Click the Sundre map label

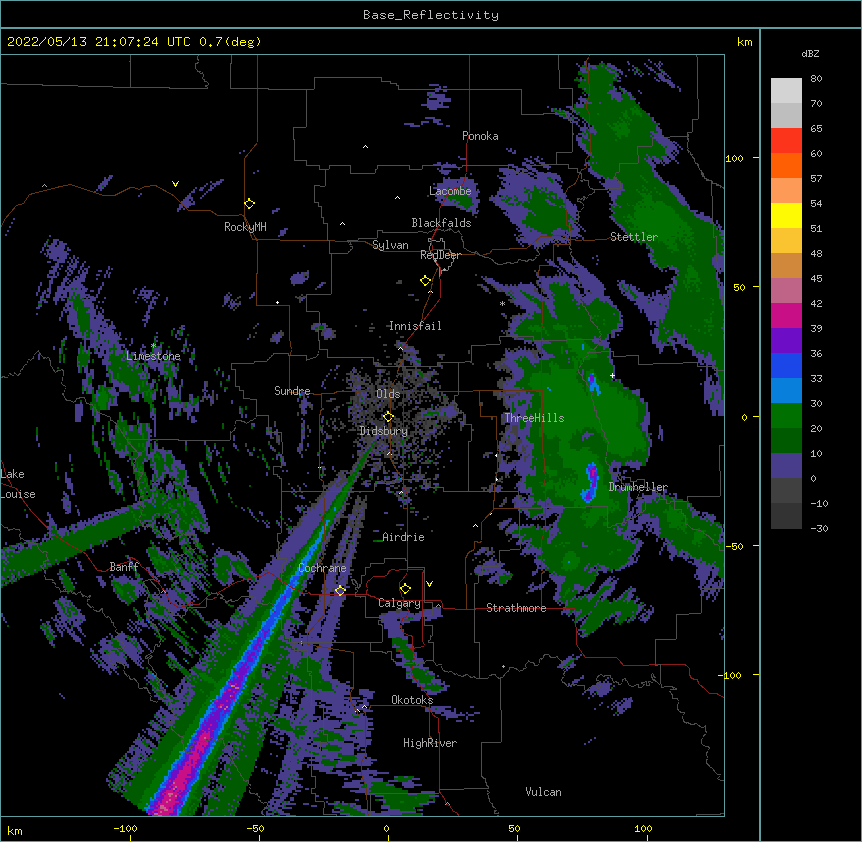click(x=292, y=391)
